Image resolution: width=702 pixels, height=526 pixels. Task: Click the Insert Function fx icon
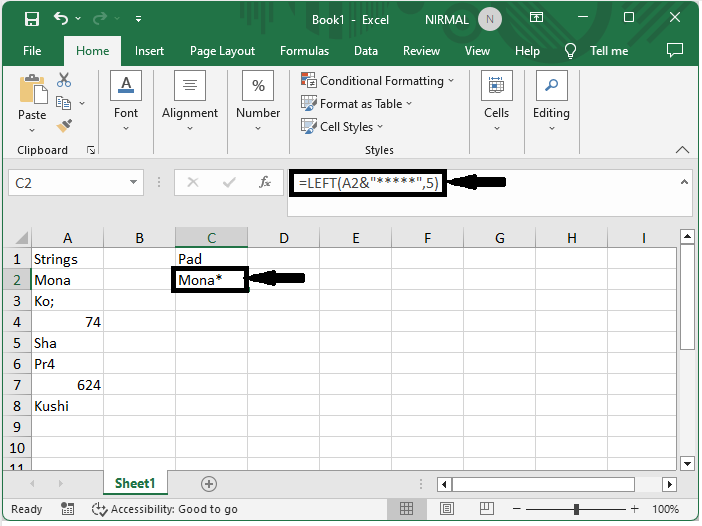pos(265,182)
